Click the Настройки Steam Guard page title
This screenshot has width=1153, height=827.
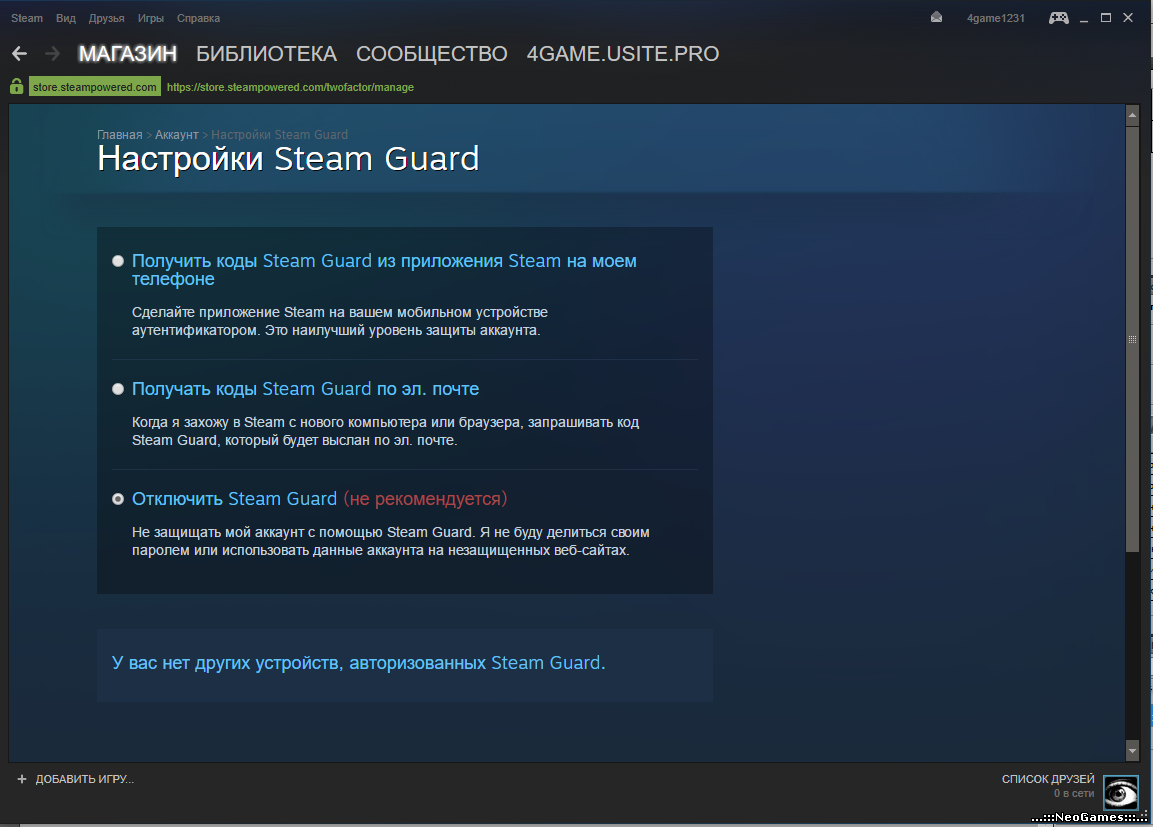(x=288, y=159)
